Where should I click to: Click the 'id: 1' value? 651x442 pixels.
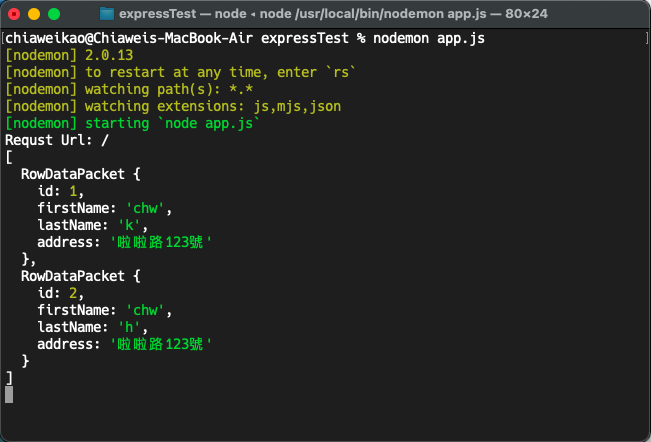pyautogui.click(x=73, y=191)
